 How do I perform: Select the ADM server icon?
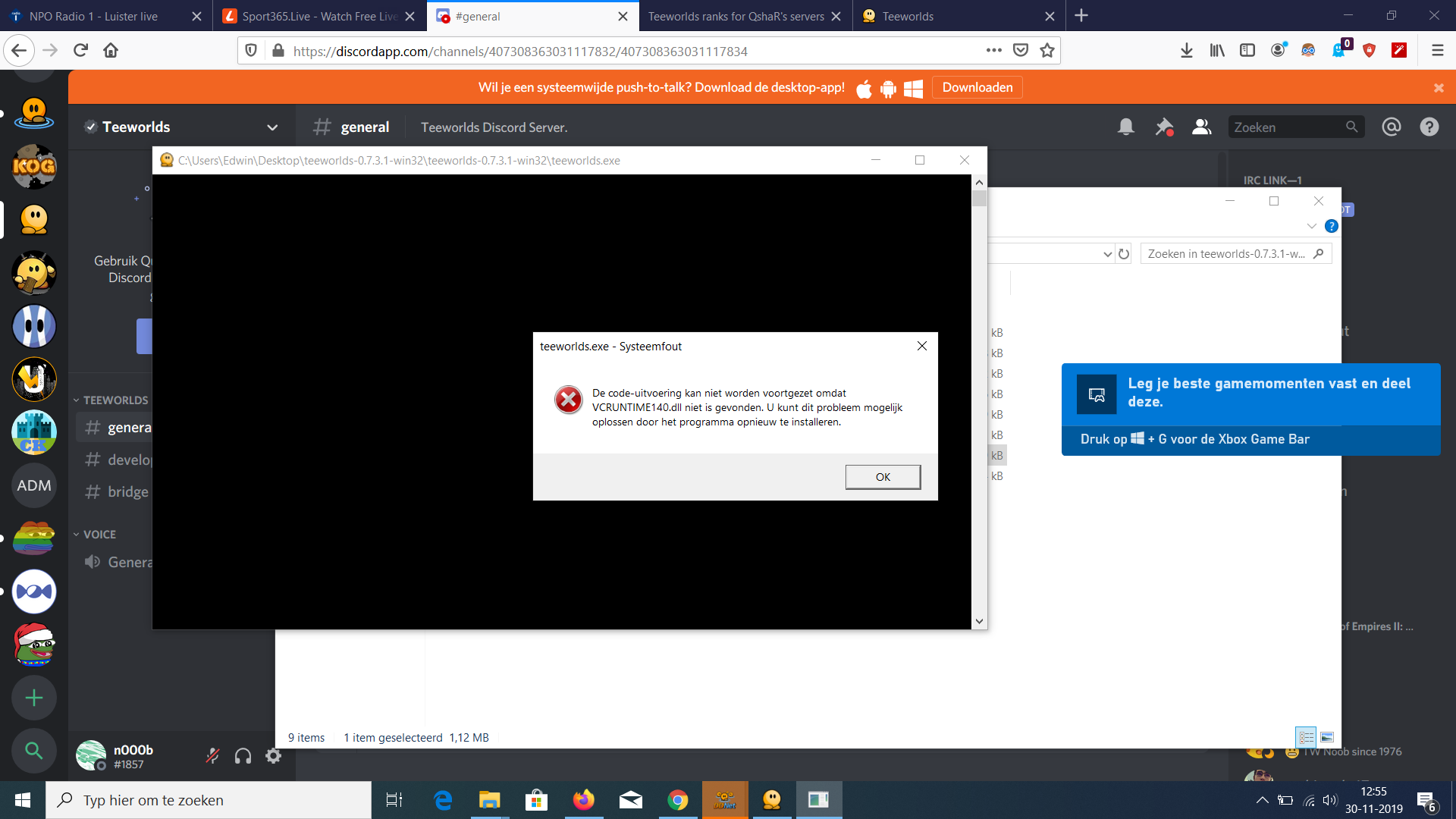pos(34,485)
